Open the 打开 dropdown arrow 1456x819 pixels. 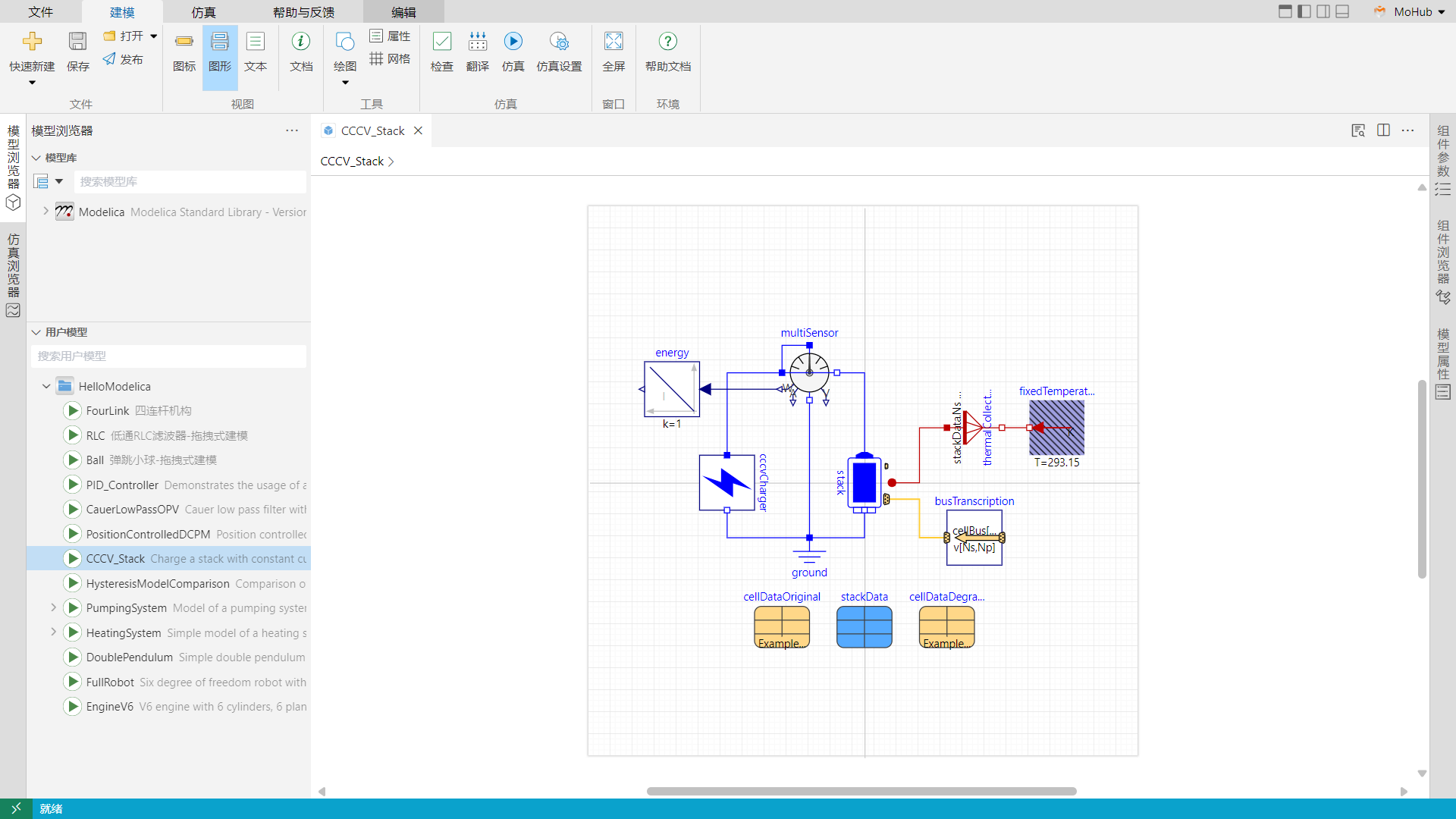(x=154, y=36)
